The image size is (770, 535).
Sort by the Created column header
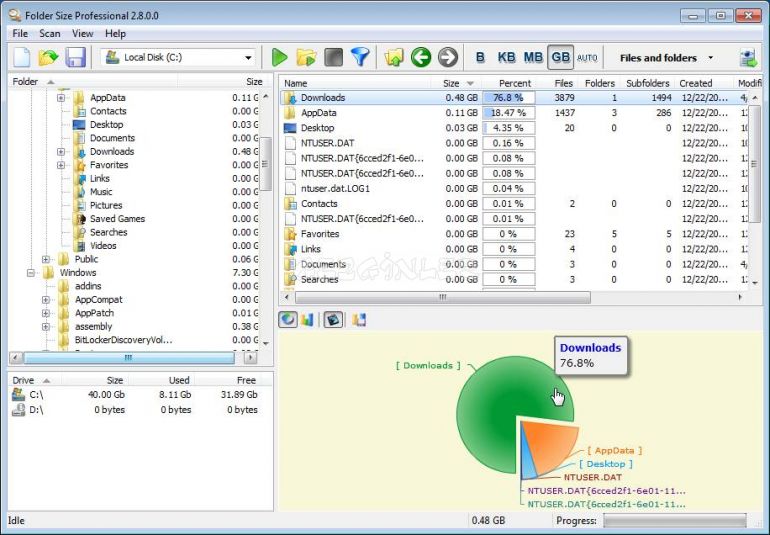pyautogui.click(x=704, y=83)
